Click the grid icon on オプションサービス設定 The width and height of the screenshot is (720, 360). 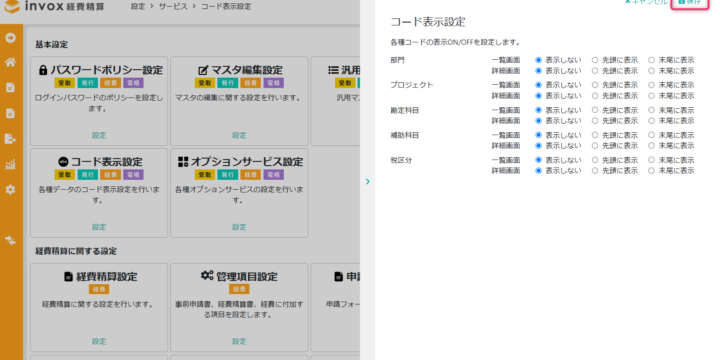click(183, 162)
